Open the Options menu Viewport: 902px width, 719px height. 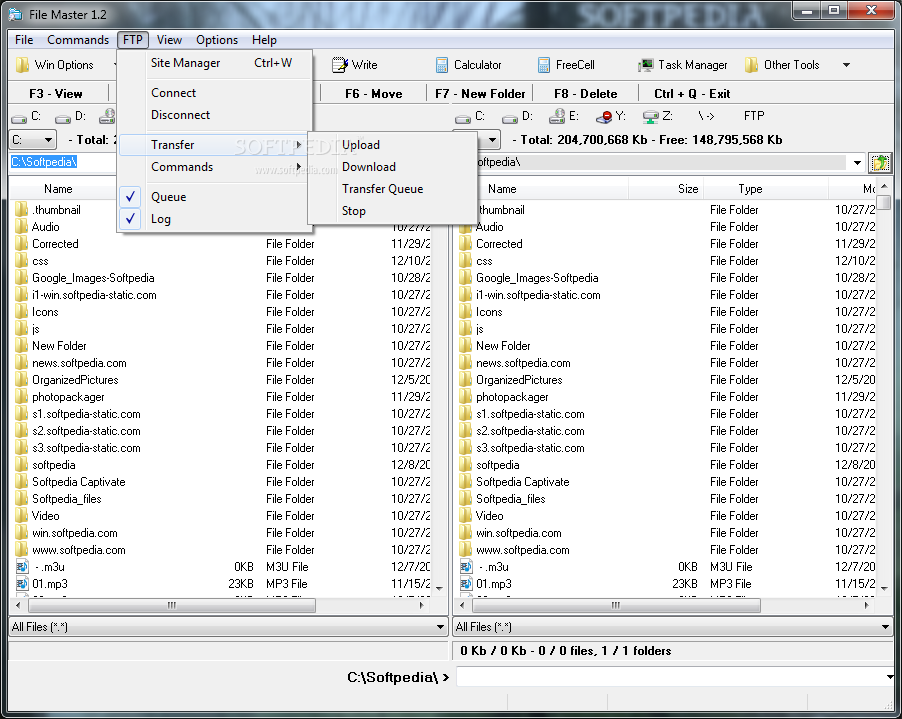[x=217, y=40]
